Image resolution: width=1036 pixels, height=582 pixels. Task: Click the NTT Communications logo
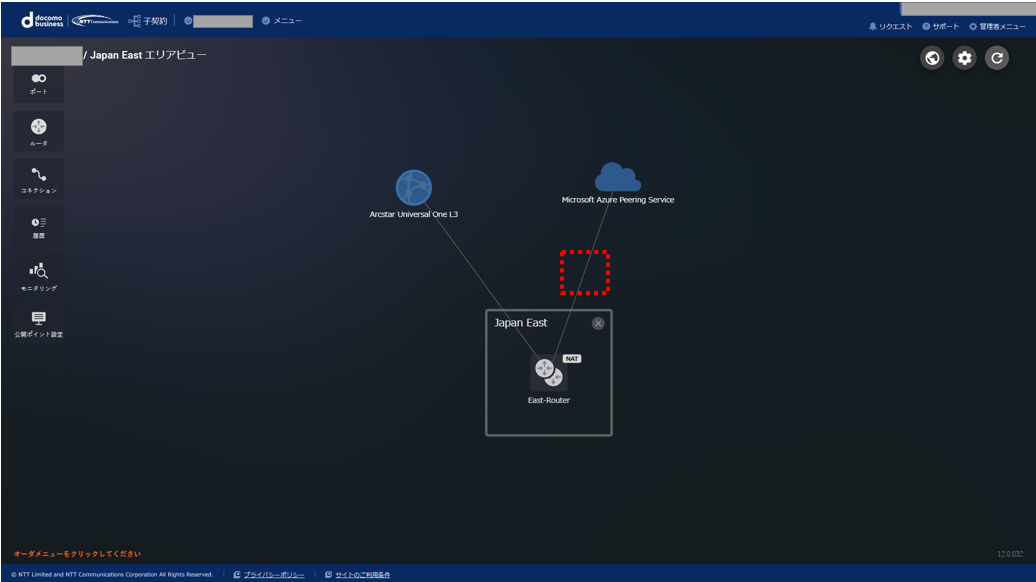pos(95,21)
